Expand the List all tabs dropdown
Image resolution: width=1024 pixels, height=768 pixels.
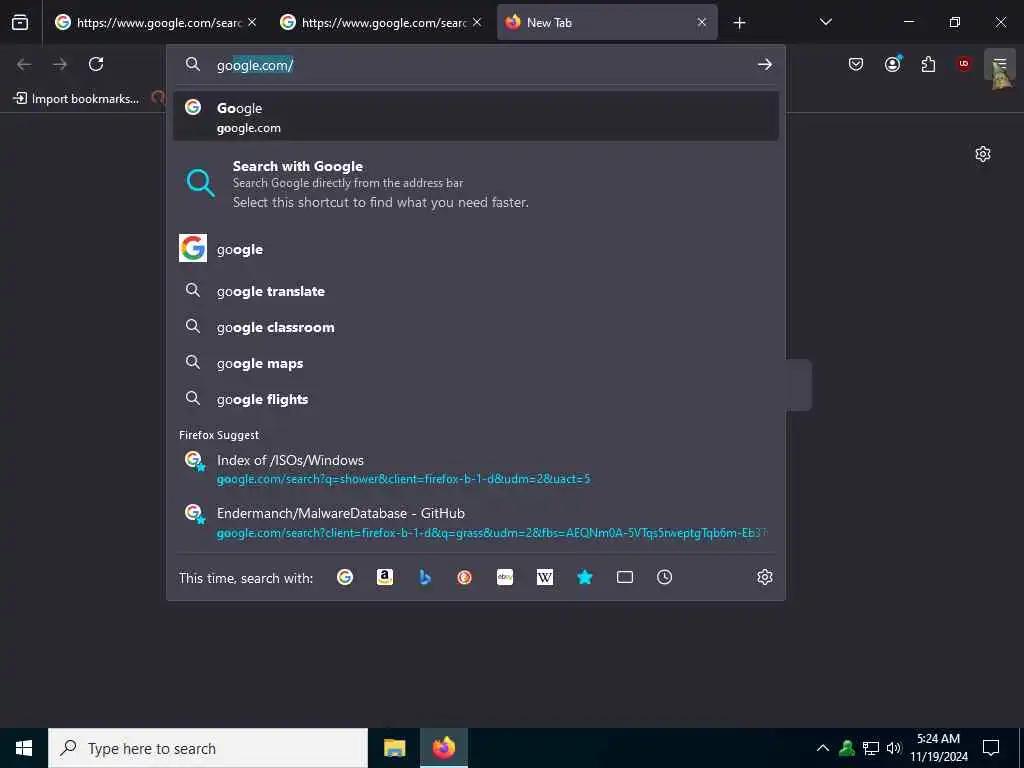(825, 22)
